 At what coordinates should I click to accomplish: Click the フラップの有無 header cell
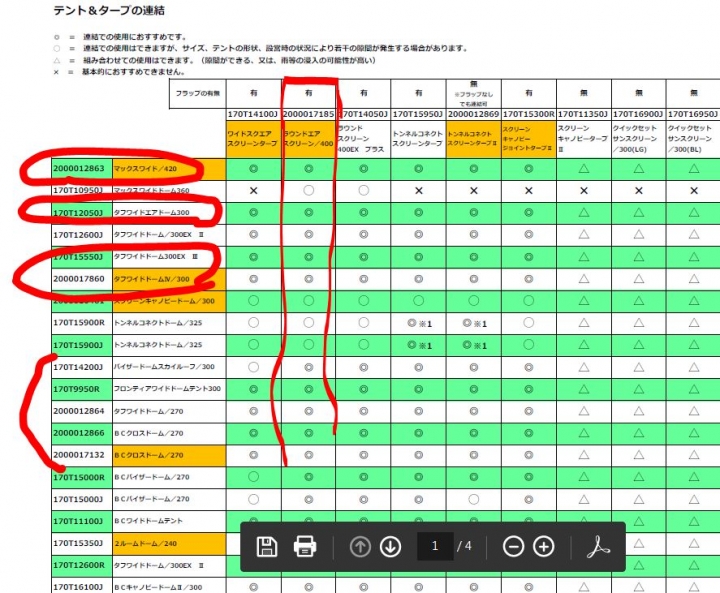click(x=197, y=94)
